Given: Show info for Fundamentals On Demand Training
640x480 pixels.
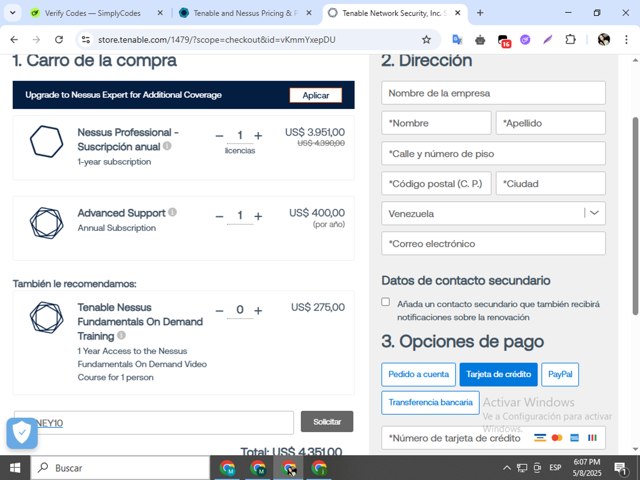Looking at the screenshot, I should [x=121, y=335].
